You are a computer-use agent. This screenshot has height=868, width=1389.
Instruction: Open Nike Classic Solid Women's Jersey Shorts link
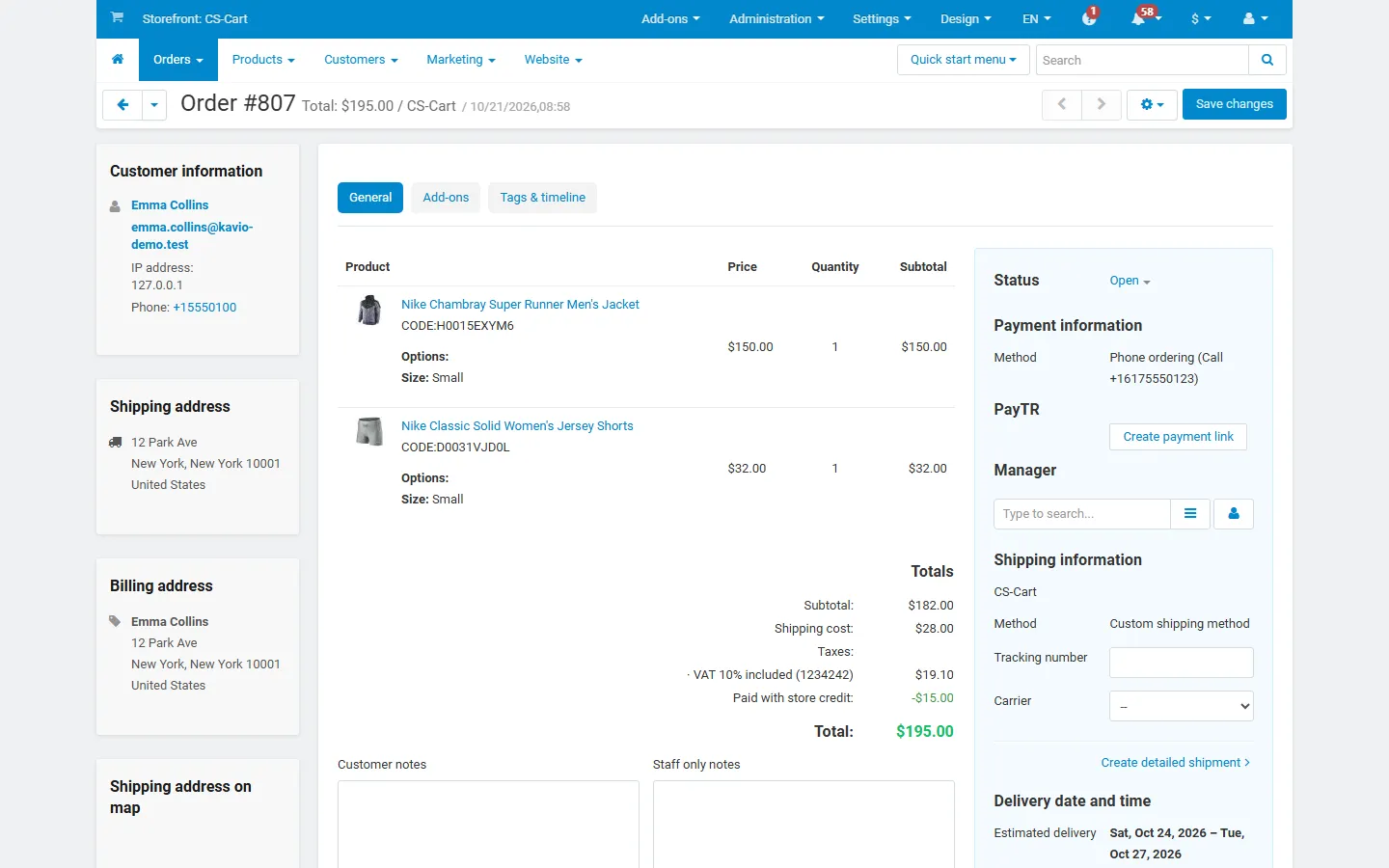click(517, 426)
